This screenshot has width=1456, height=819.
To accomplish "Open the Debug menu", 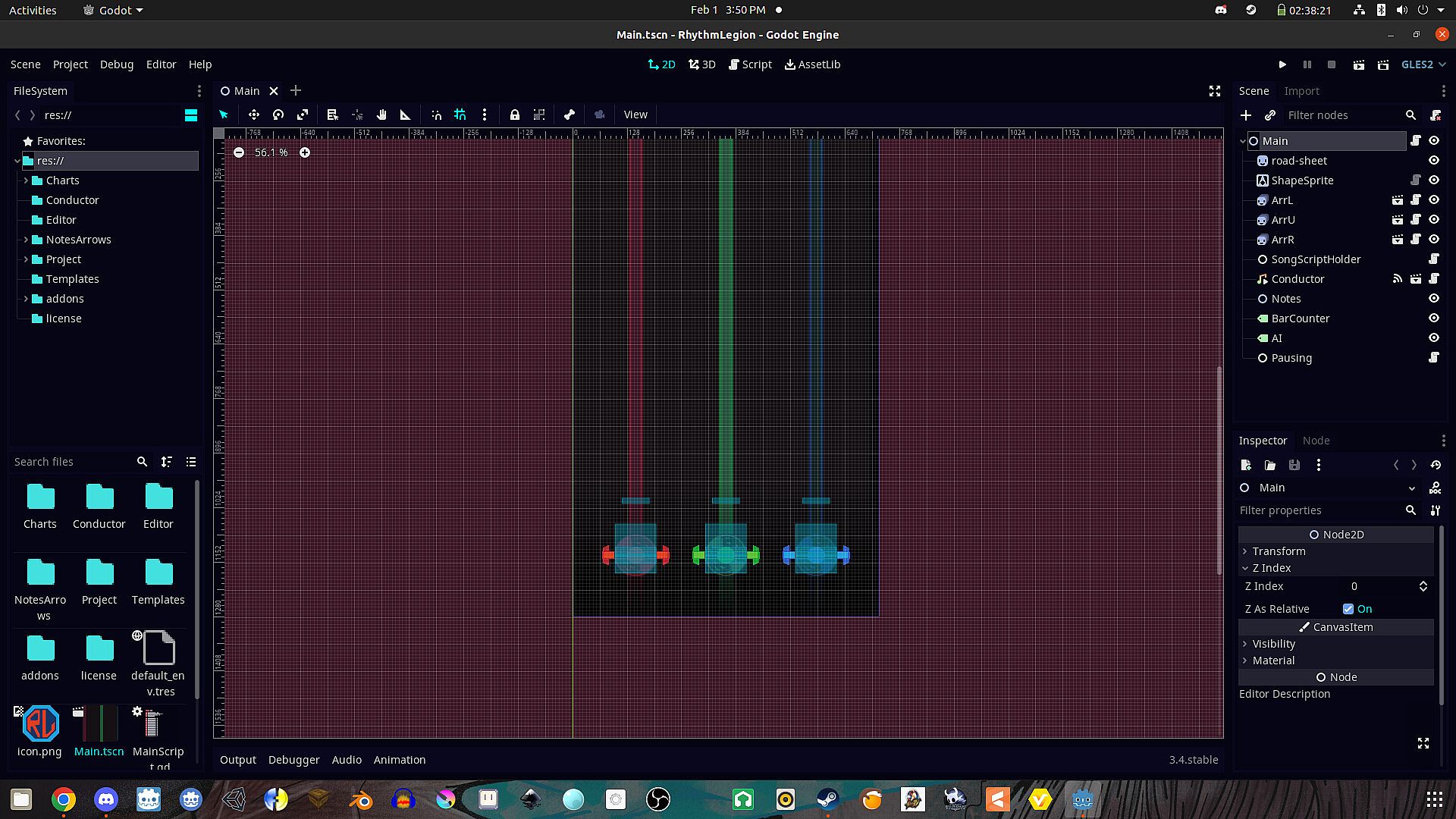I will 116,64.
